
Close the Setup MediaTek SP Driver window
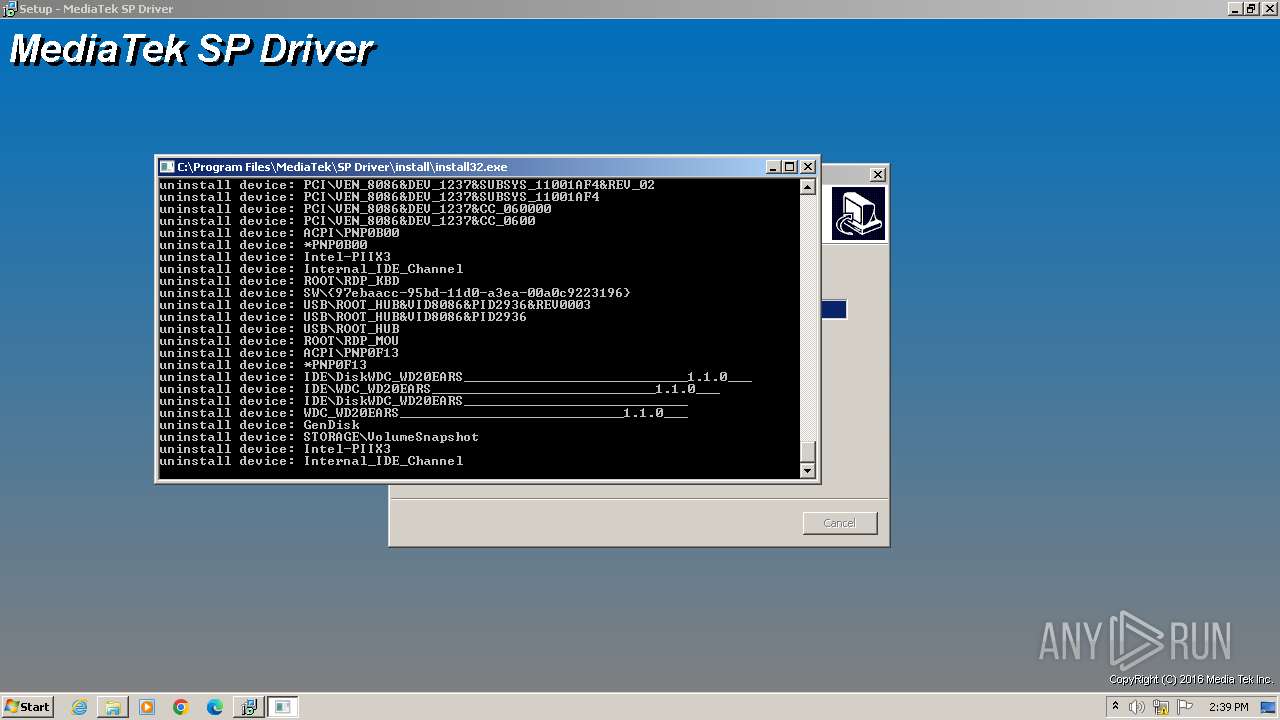1270,8
